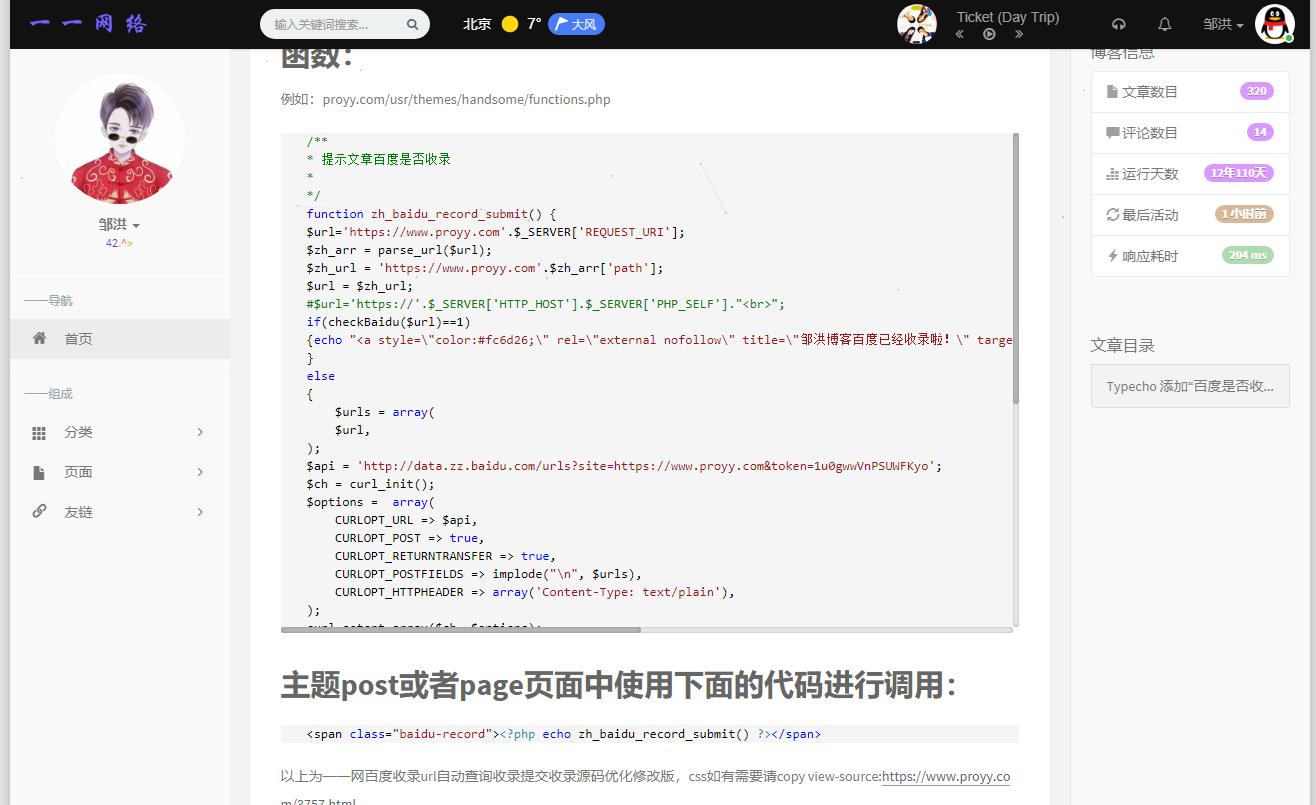The image size is (1316, 805).
Task: Click the grid icon beside 分类
Action: coord(39,433)
